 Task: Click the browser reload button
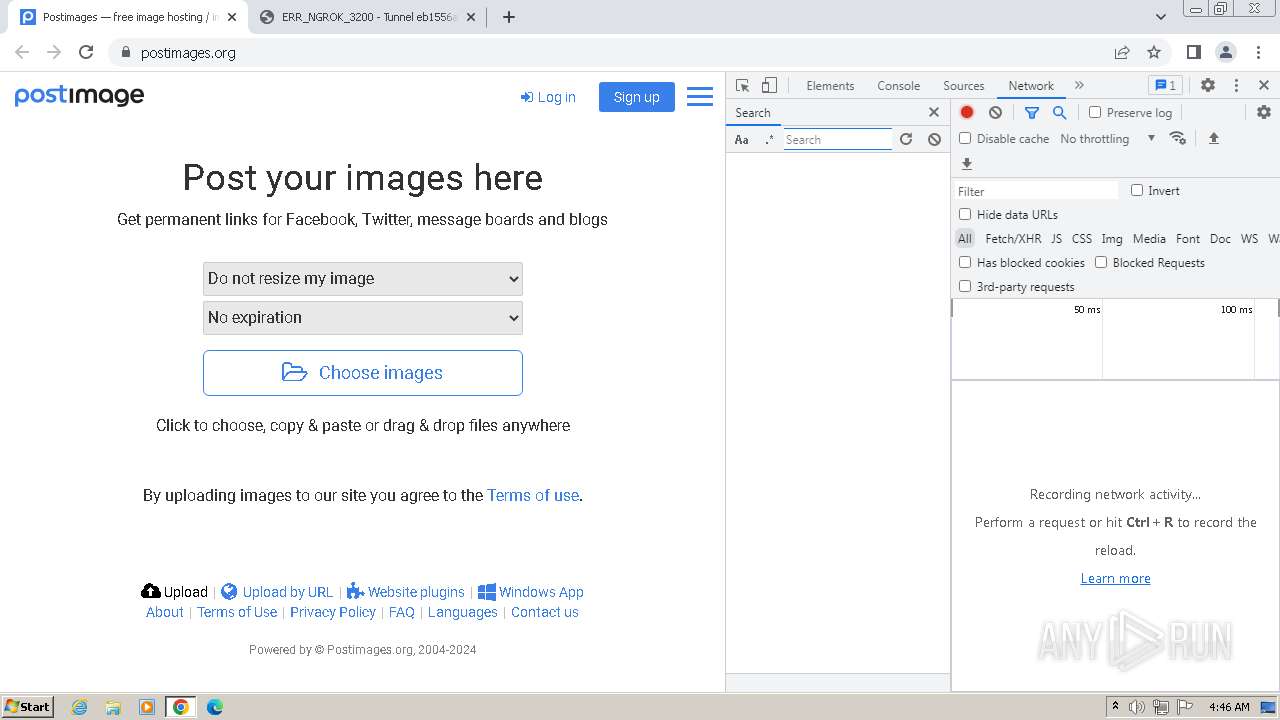click(x=86, y=52)
